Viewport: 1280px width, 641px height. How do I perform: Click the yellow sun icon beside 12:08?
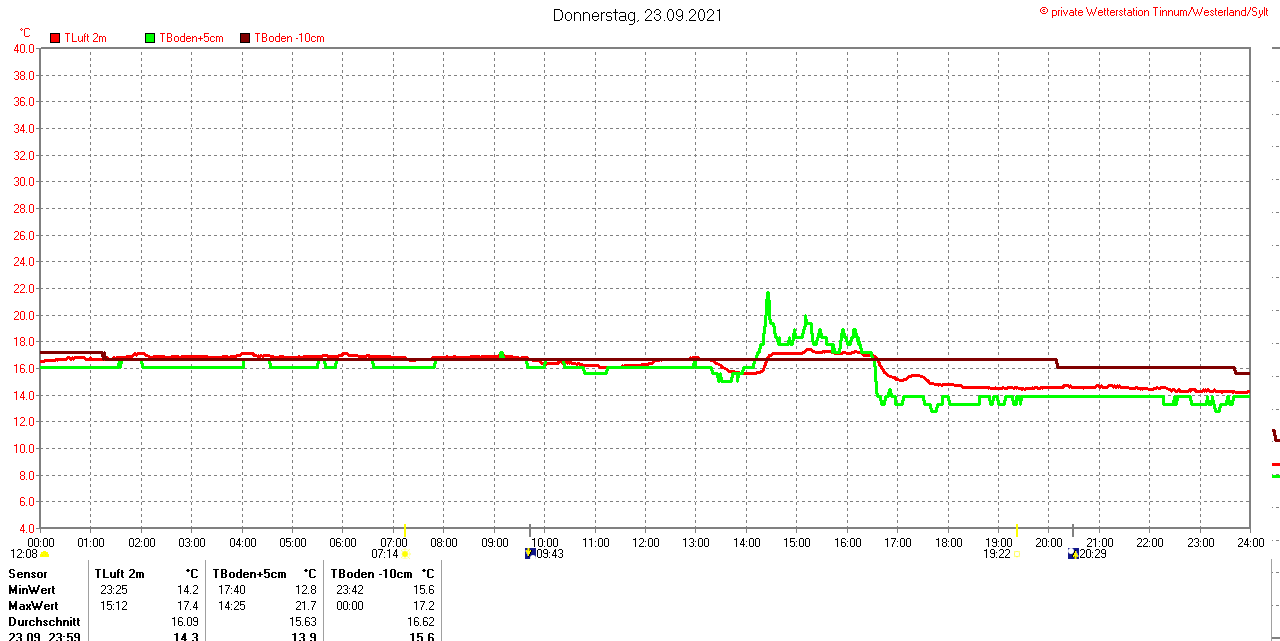point(44,554)
